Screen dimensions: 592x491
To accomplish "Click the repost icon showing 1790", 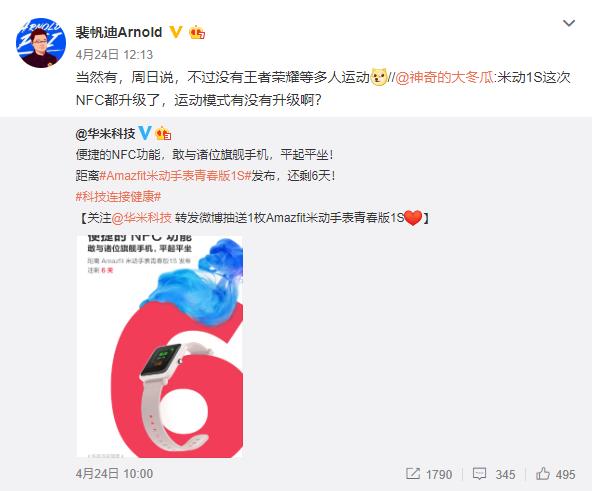I will [x=413, y=474].
